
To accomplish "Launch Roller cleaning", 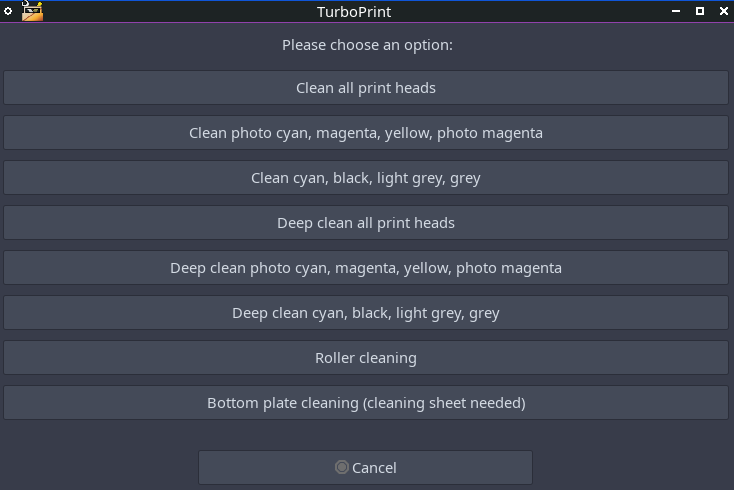I will [x=366, y=358].
